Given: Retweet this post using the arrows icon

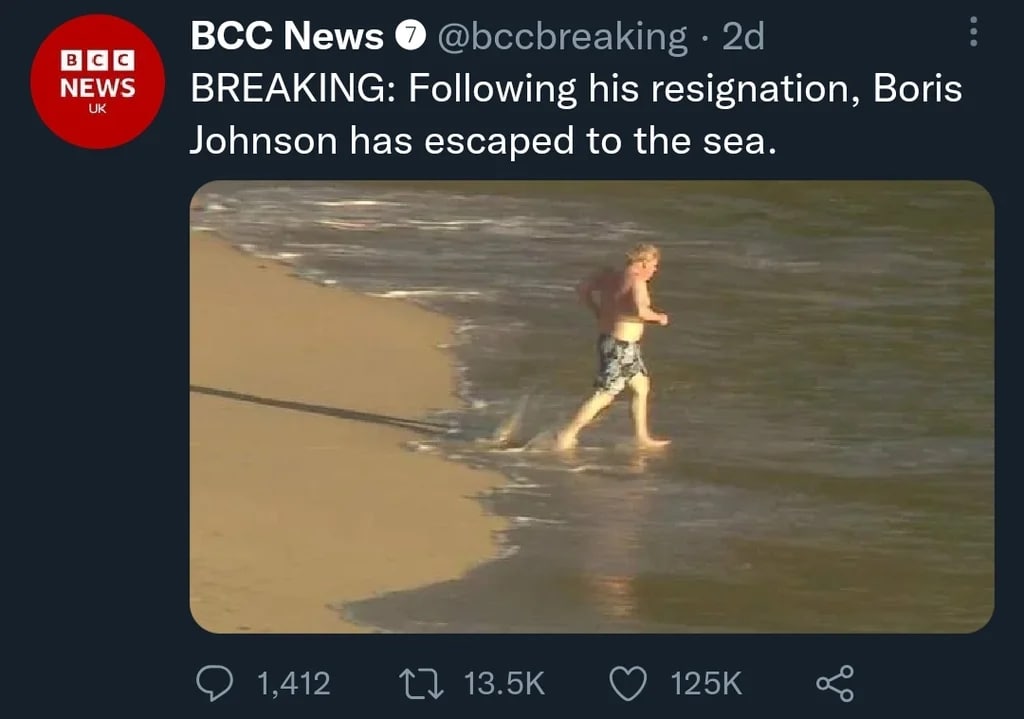Looking at the screenshot, I should pyautogui.click(x=416, y=683).
